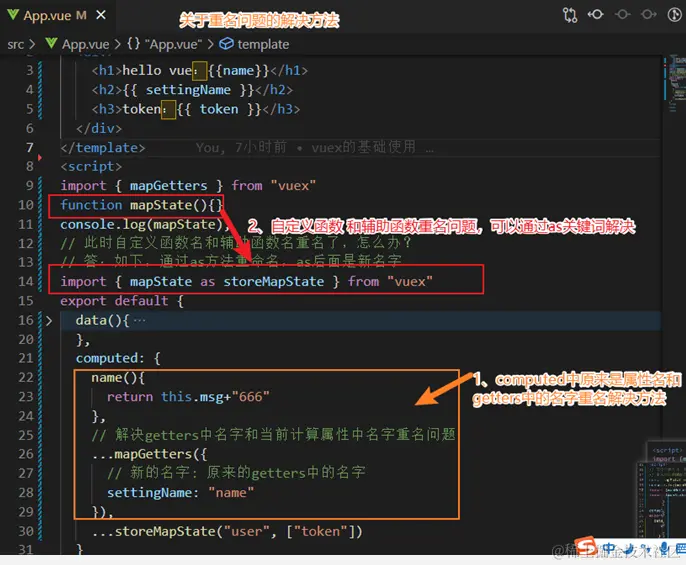
Task: Click line number 10 in the gutter
Action: coord(26,205)
